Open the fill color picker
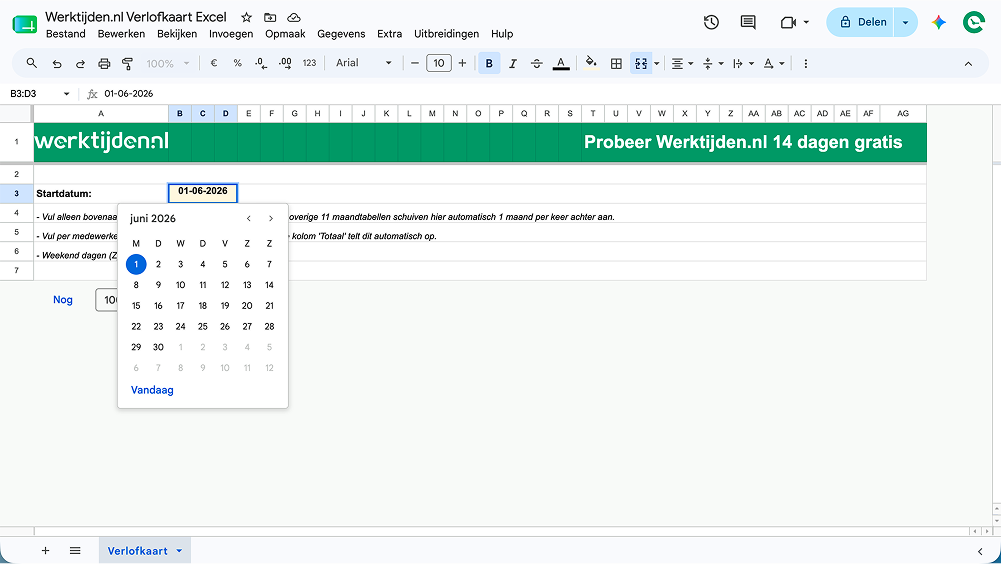The image size is (1001, 564). [591, 63]
